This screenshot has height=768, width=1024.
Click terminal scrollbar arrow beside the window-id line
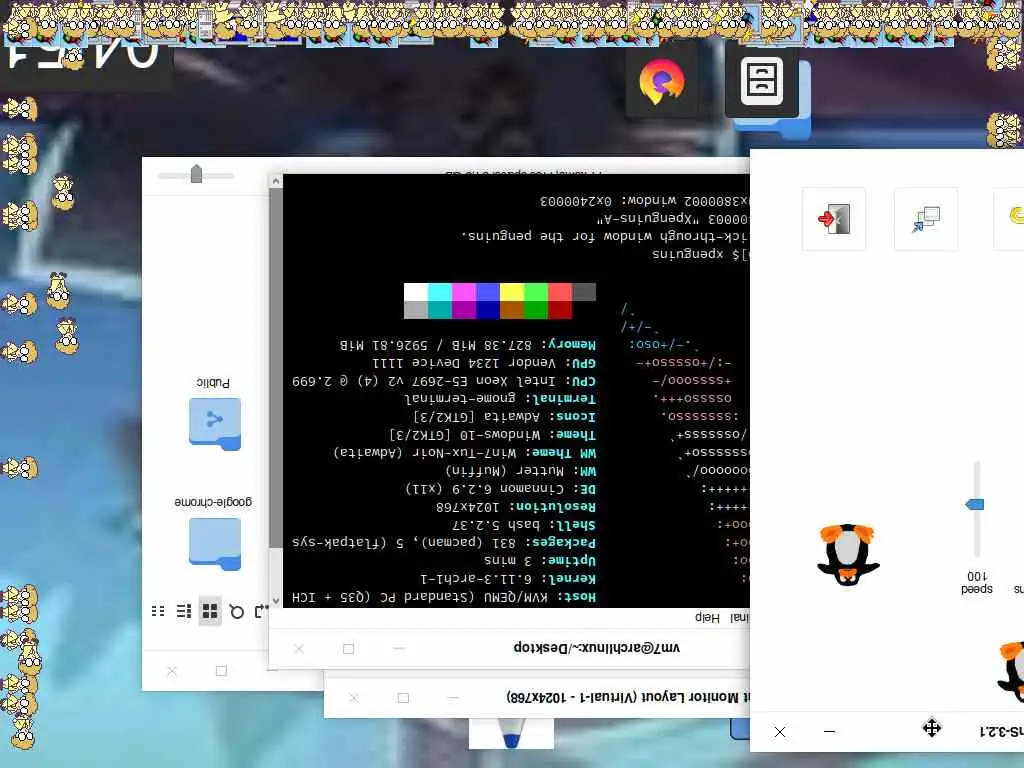276,181
